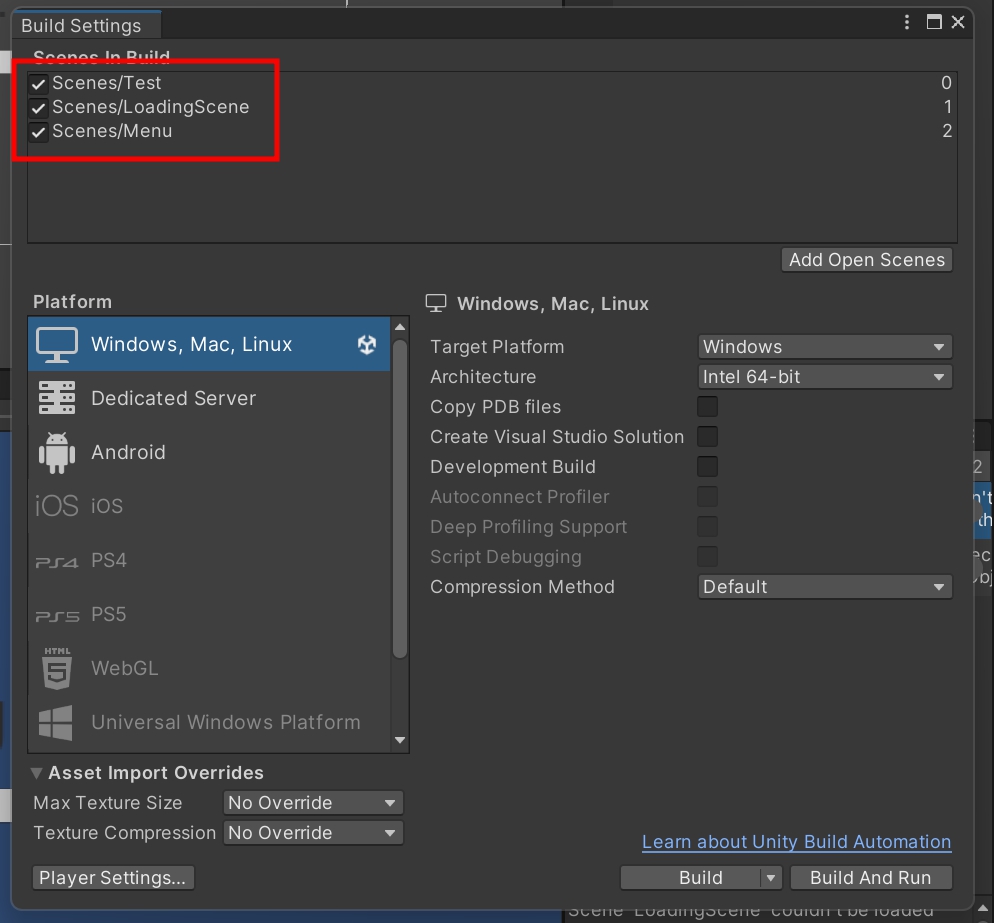Open the Build button dropdown arrow
Image resolution: width=994 pixels, height=923 pixels.
tap(771, 877)
